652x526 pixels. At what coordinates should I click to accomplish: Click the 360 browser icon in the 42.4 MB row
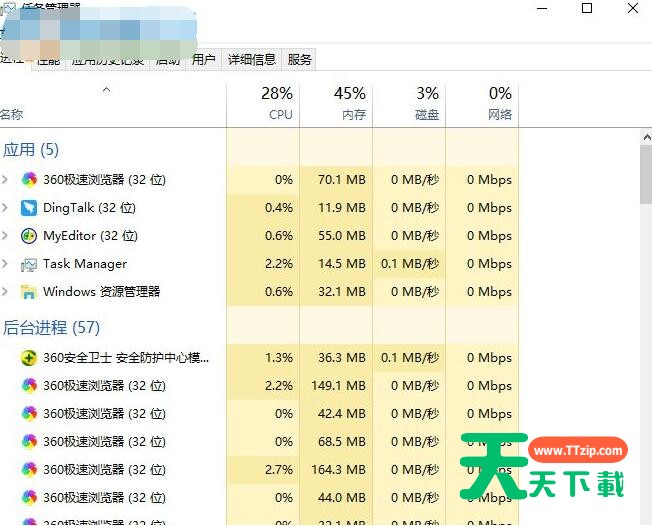(x=29, y=414)
